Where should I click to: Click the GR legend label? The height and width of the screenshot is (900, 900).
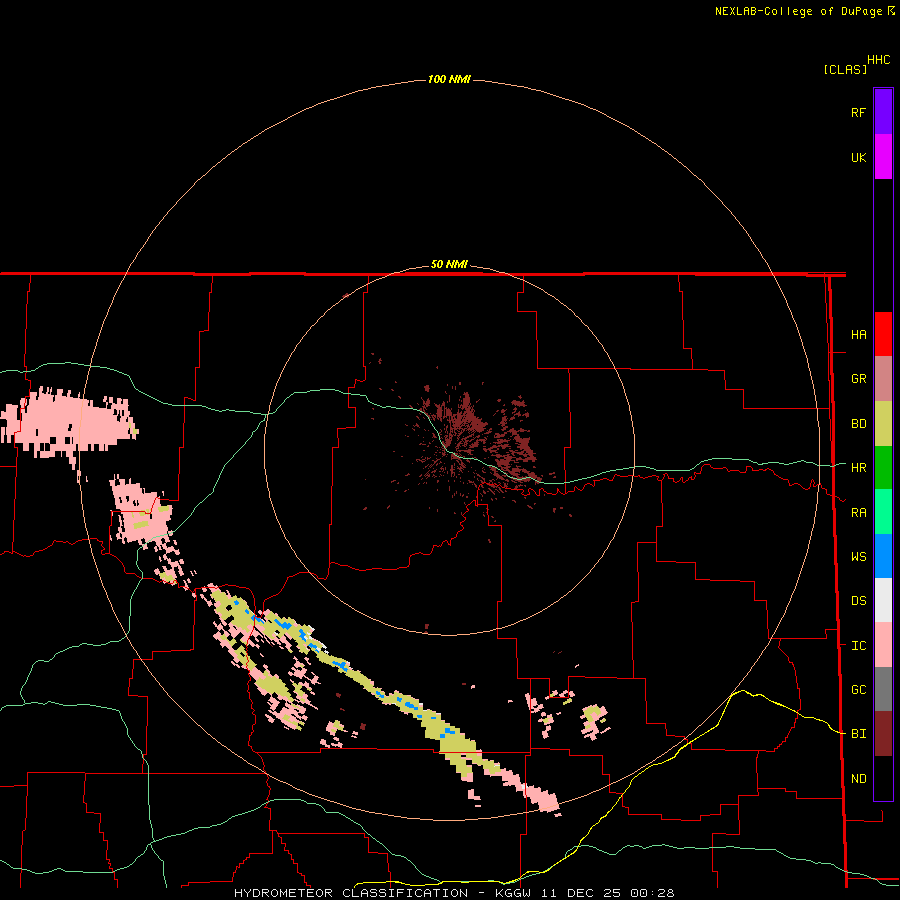858,378
